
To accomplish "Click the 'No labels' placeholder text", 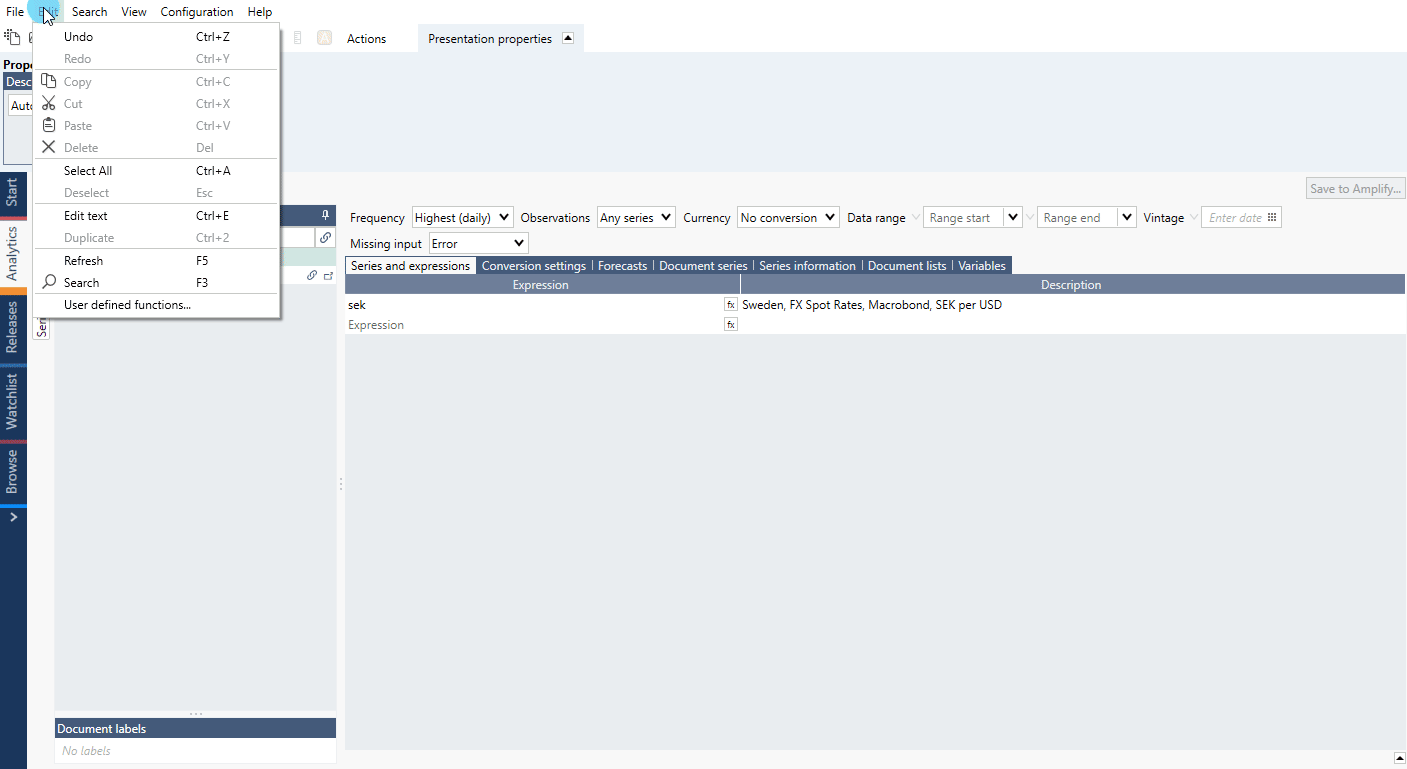I will [86, 751].
